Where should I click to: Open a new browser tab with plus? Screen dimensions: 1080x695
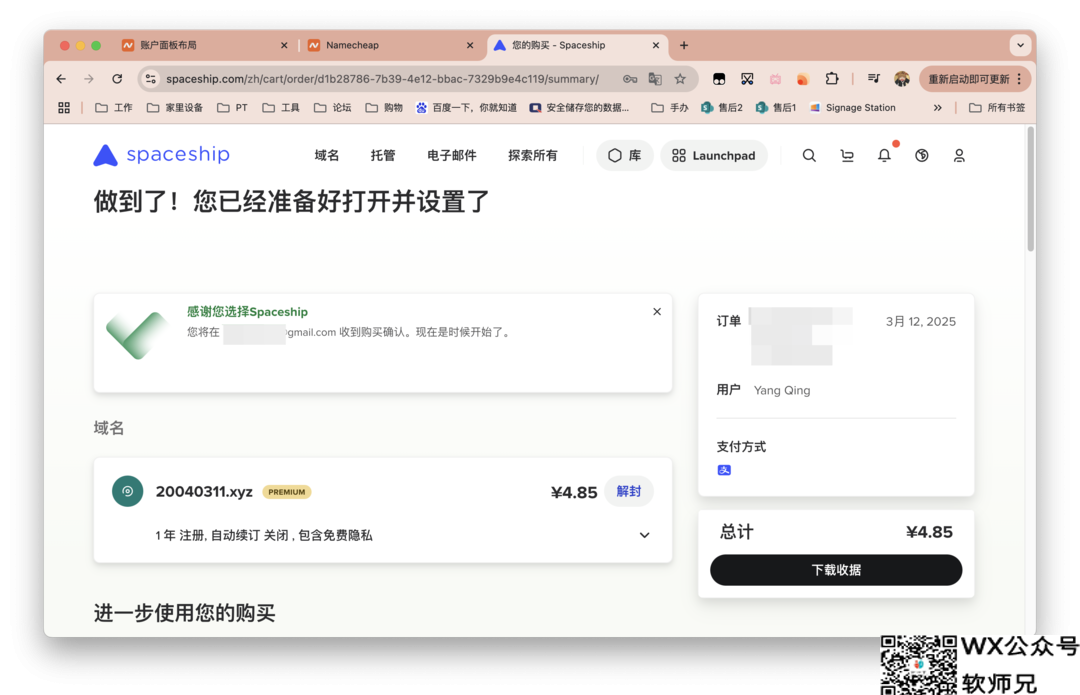[684, 45]
